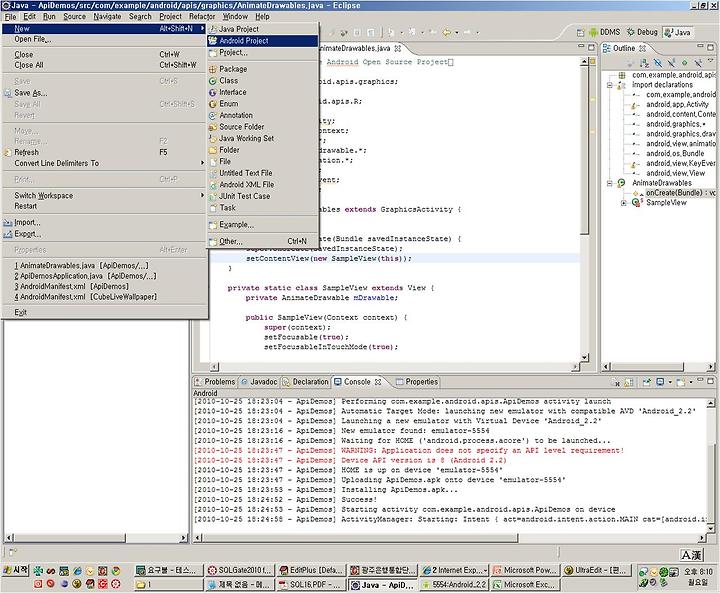The width and height of the screenshot is (720, 593).
Task: Select Android Project from New submenu
Action: [x=263, y=40]
